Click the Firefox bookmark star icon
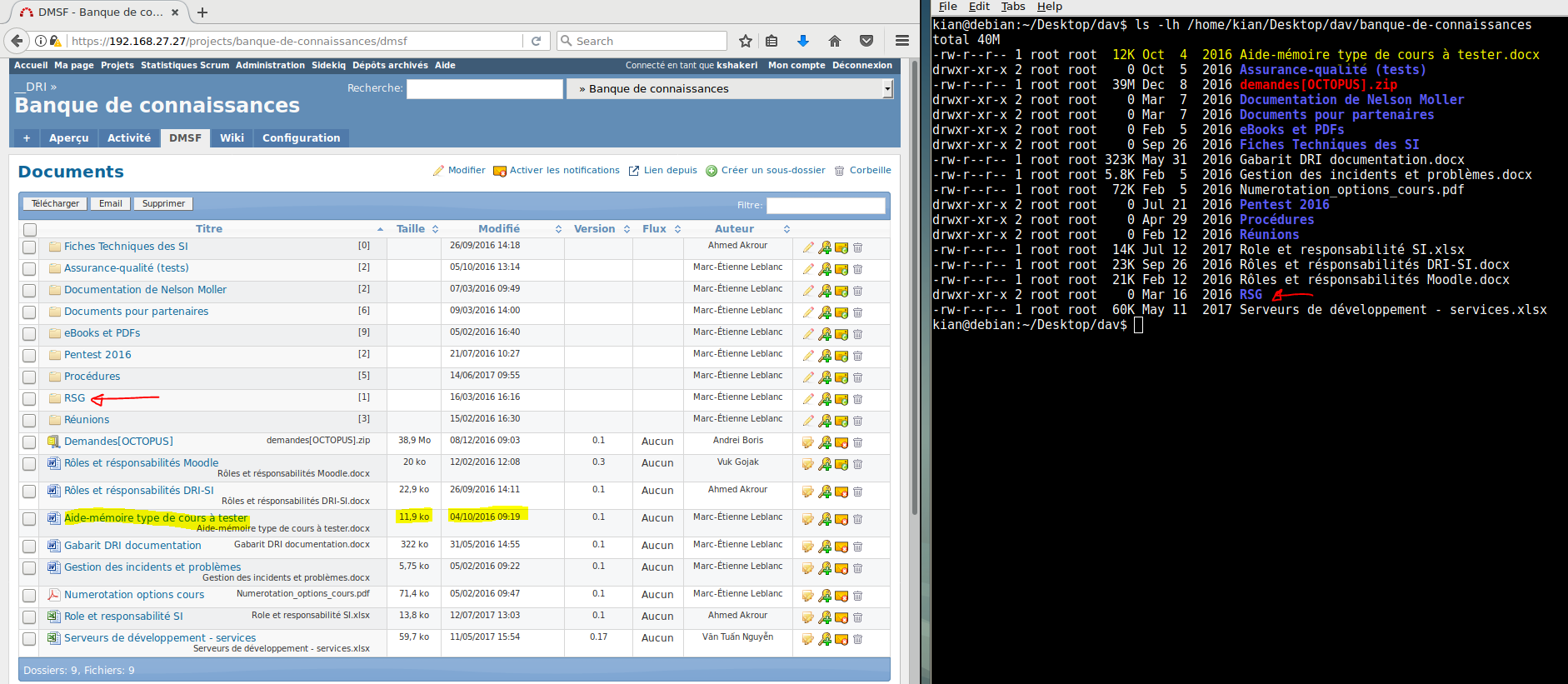This screenshot has width=1568, height=684. tap(746, 41)
